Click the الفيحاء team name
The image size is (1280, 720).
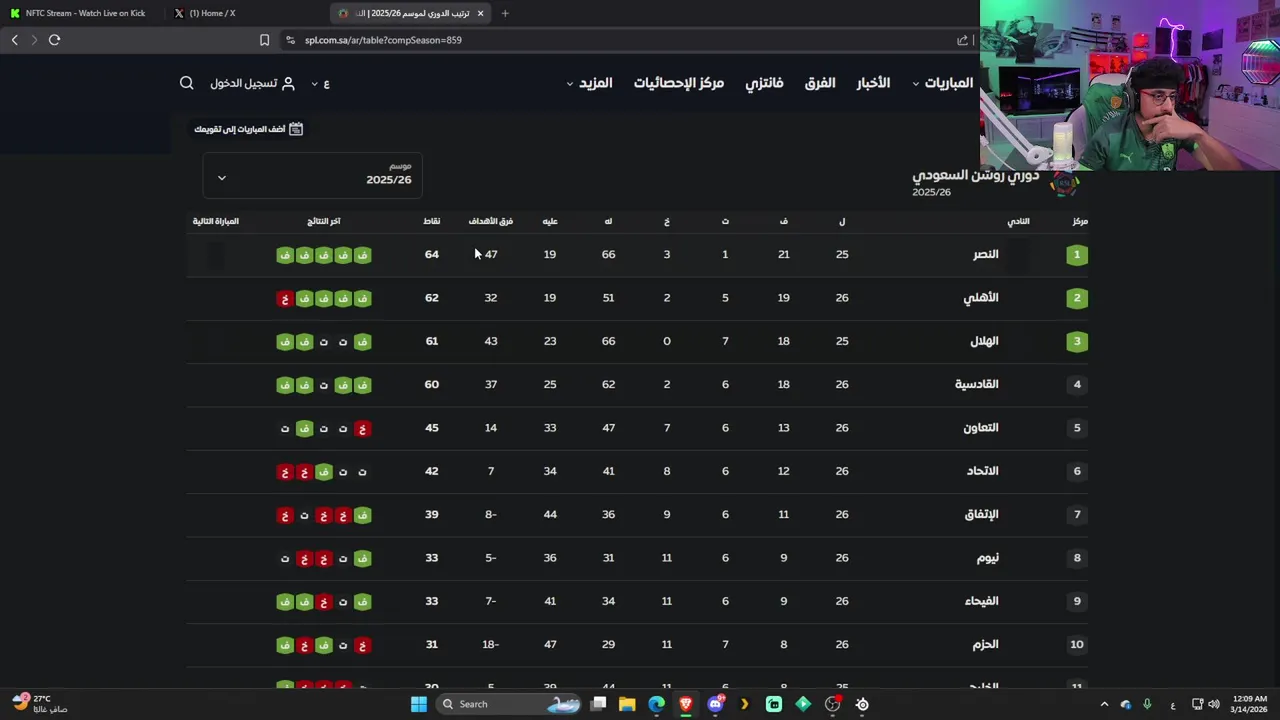pyautogui.click(x=980, y=601)
